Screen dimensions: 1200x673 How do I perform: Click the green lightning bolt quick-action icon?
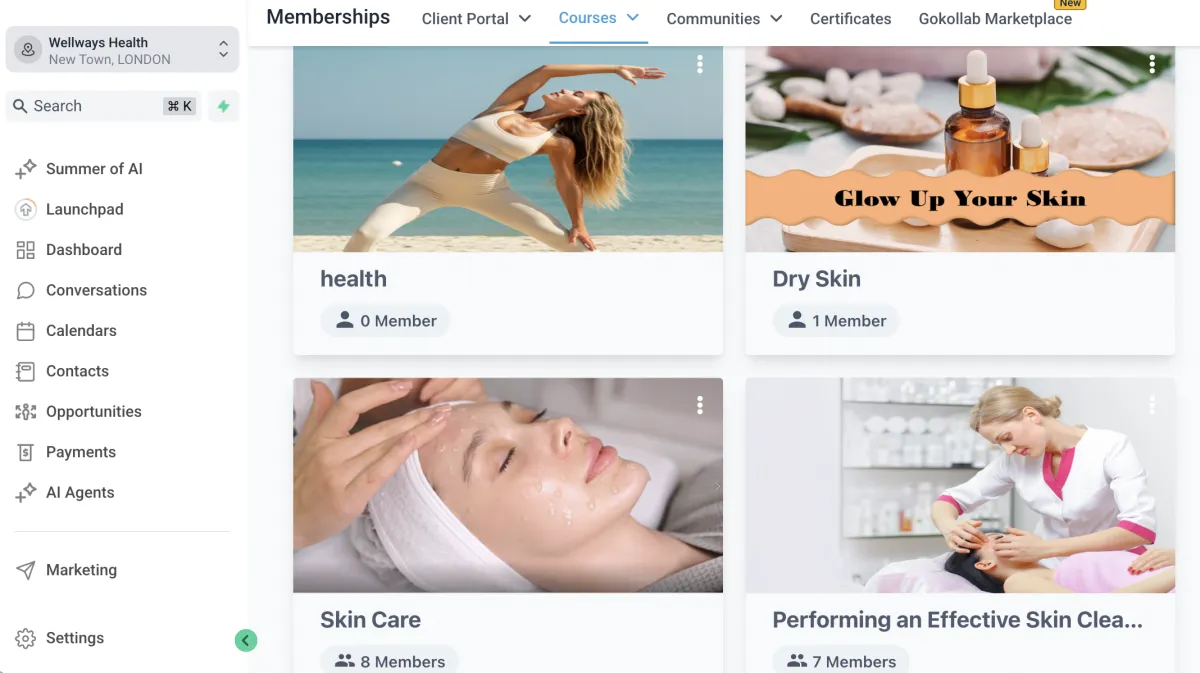pyautogui.click(x=223, y=106)
